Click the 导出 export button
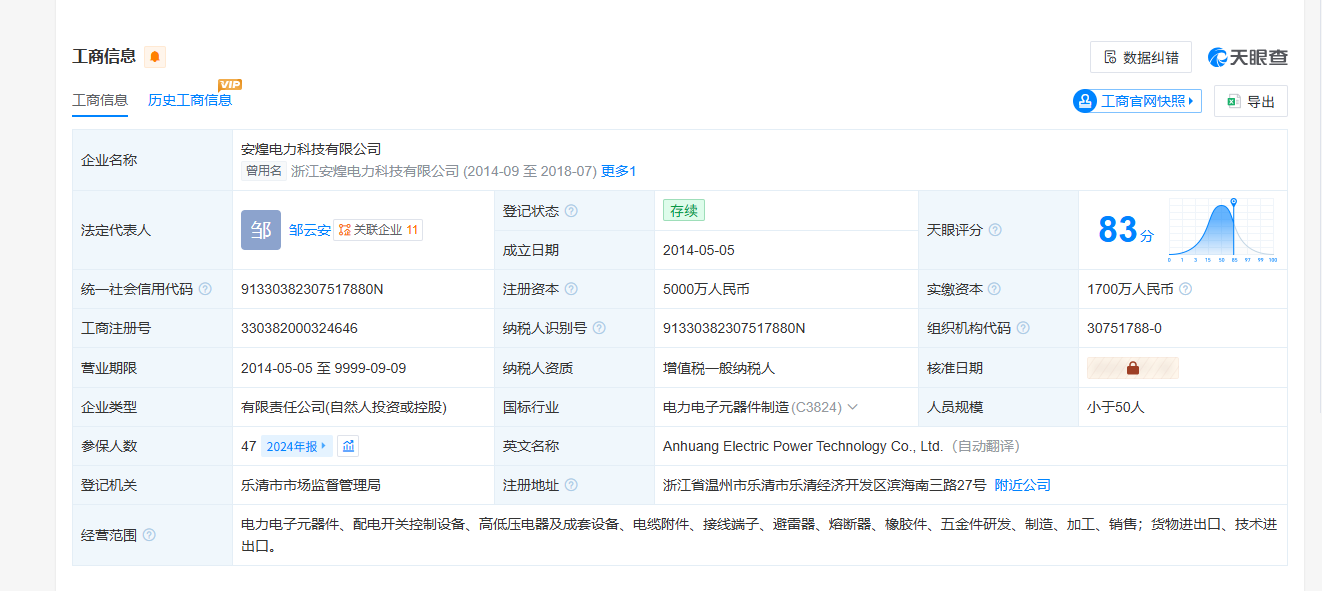 [x=1251, y=101]
